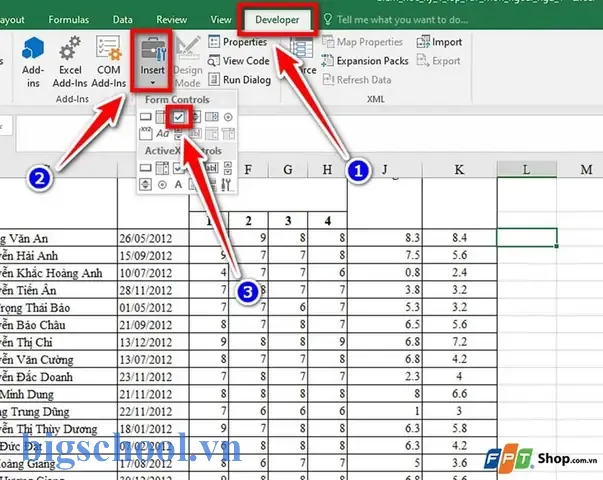Open ActiveX More Controls icon
603x480 pixels.
[226, 185]
